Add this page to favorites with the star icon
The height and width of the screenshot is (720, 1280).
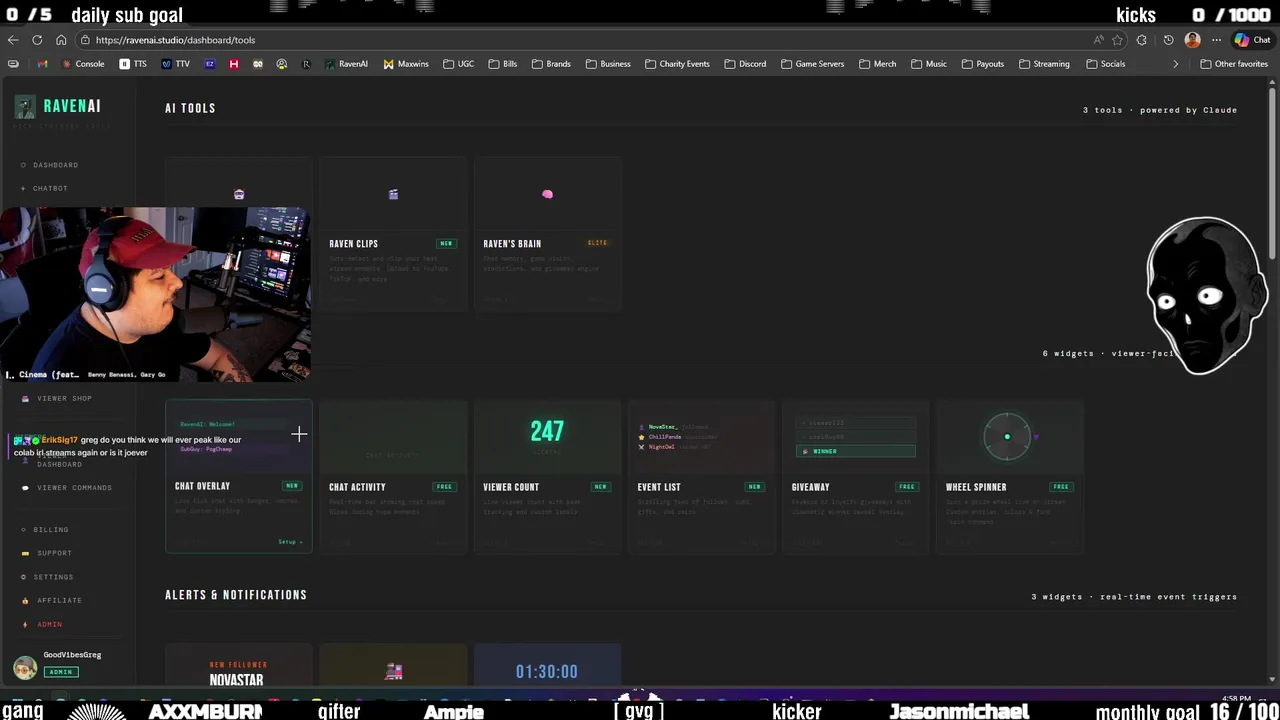[1117, 40]
